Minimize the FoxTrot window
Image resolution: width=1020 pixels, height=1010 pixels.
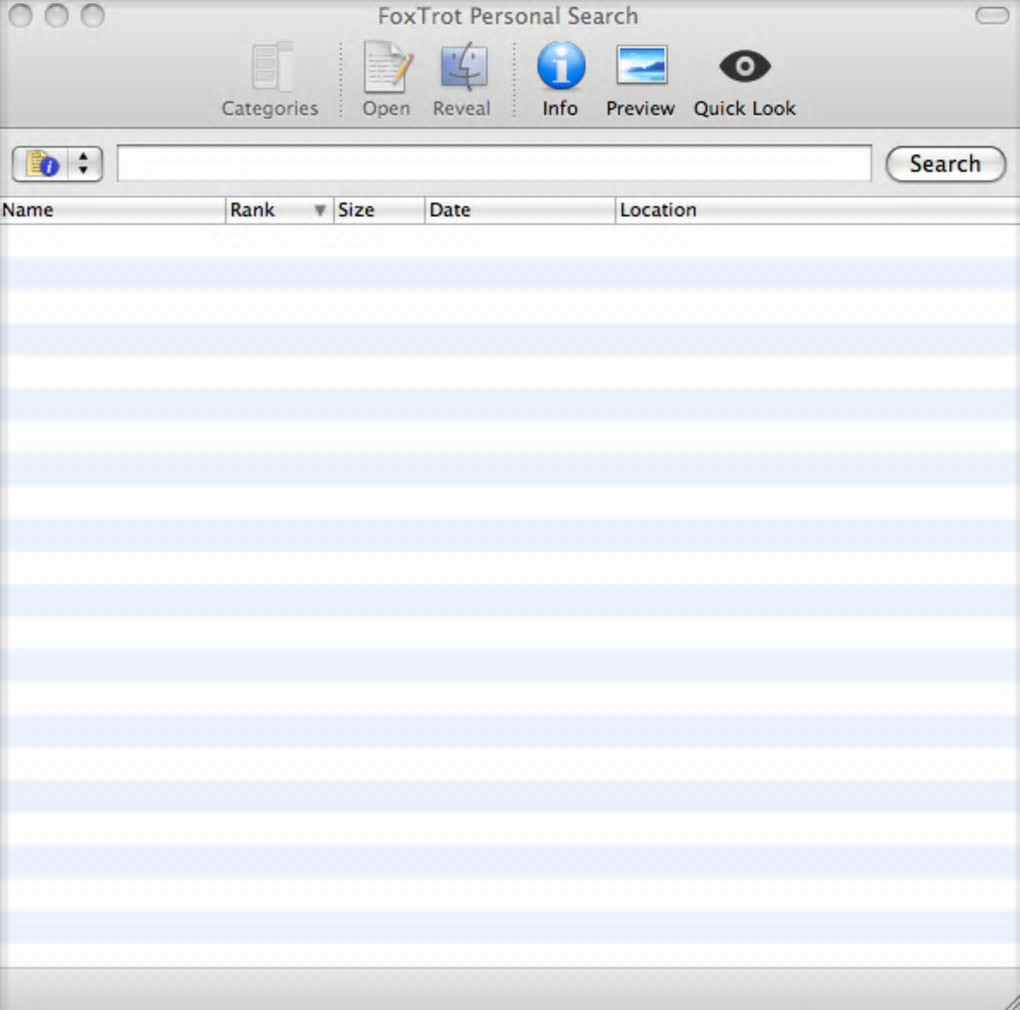click(57, 16)
